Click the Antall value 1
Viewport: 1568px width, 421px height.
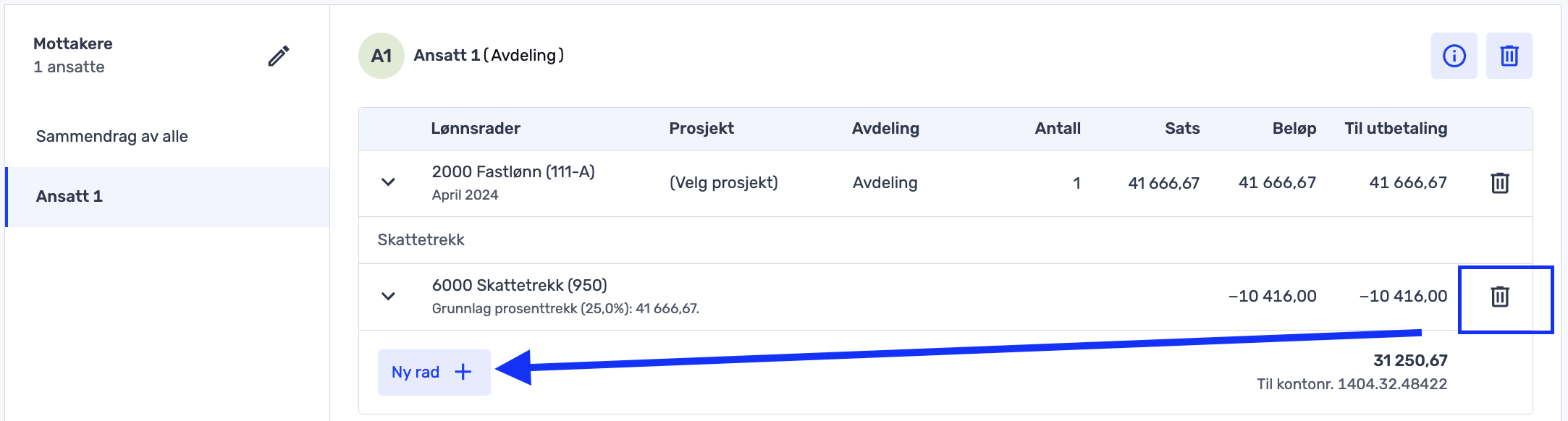coord(1076,183)
